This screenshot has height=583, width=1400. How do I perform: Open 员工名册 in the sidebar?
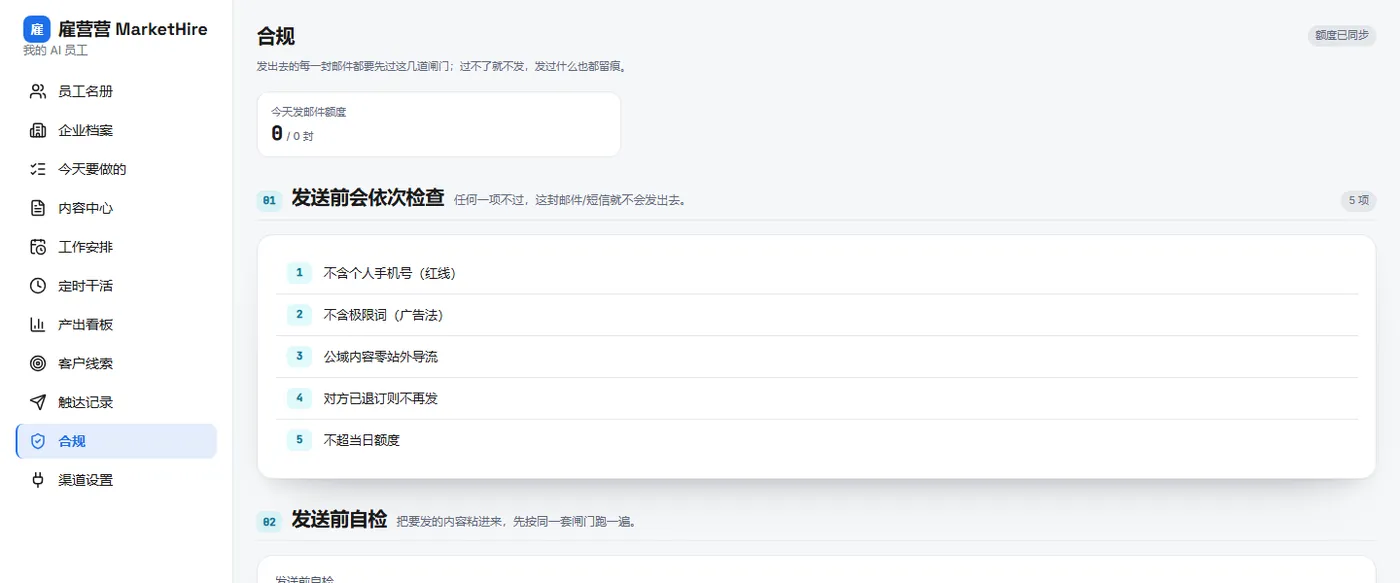tap(116, 91)
